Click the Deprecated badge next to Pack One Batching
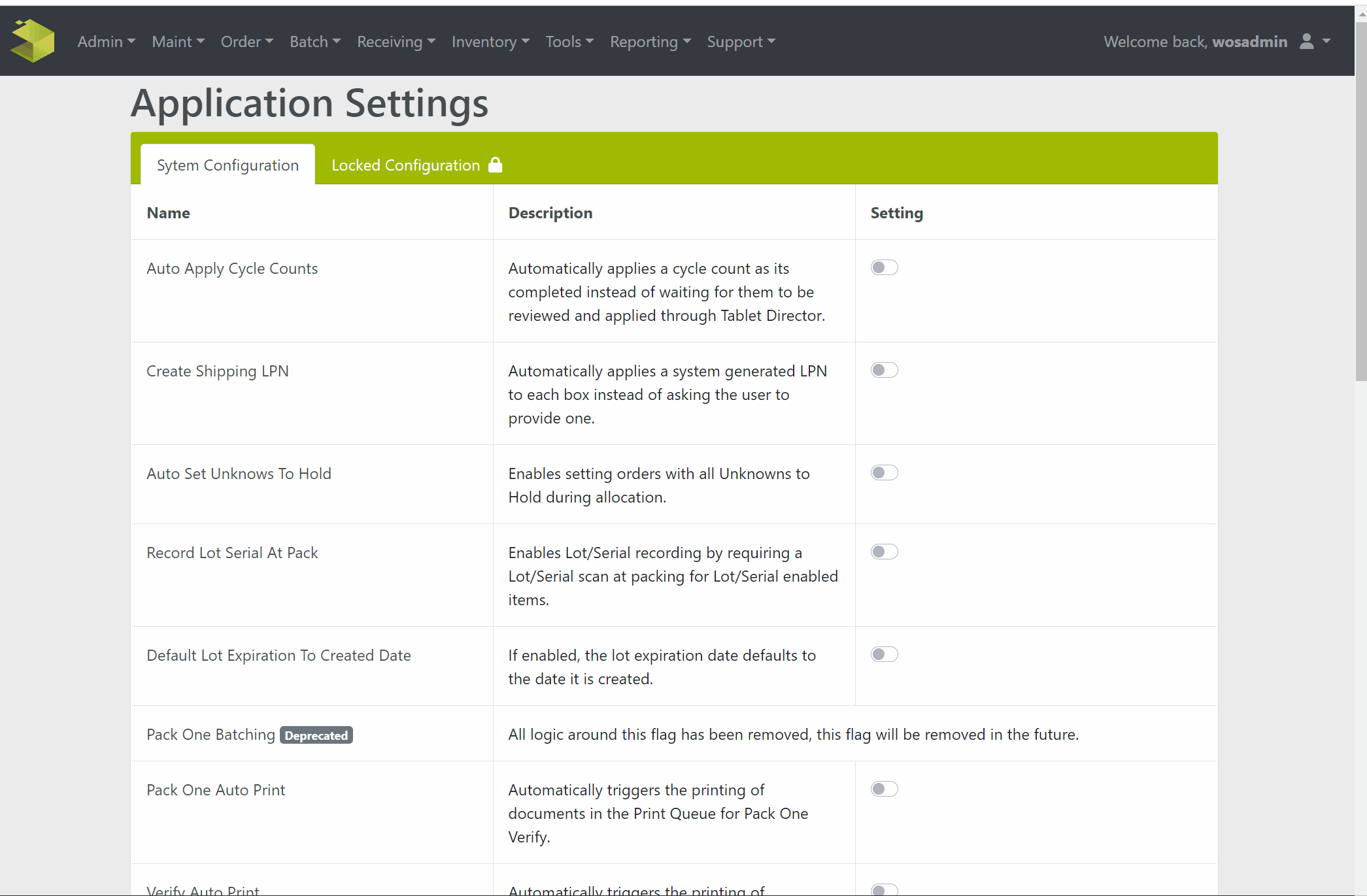Viewport: 1367px width, 896px height. point(316,735)
